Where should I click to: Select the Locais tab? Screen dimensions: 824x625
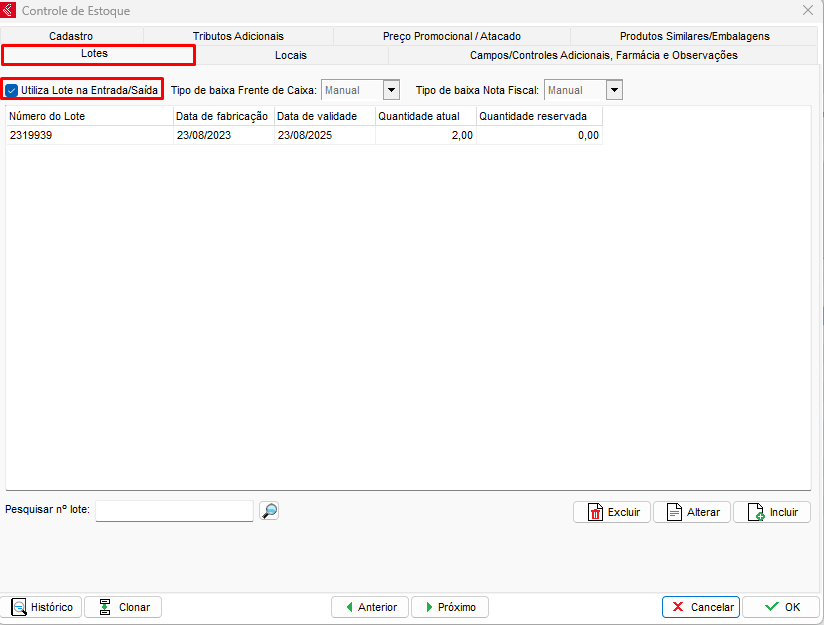pos(291,55)
